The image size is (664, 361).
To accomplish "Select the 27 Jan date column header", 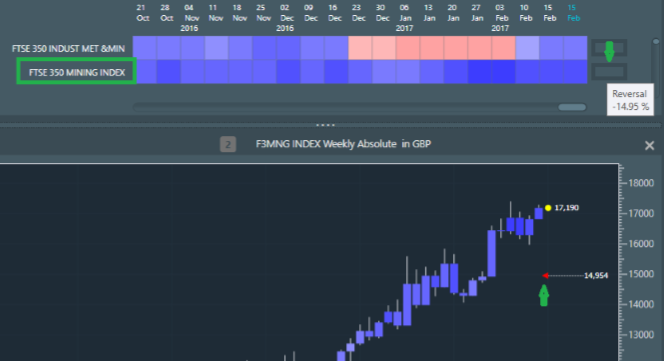I will pyautogui.click(x=477, y=13).
